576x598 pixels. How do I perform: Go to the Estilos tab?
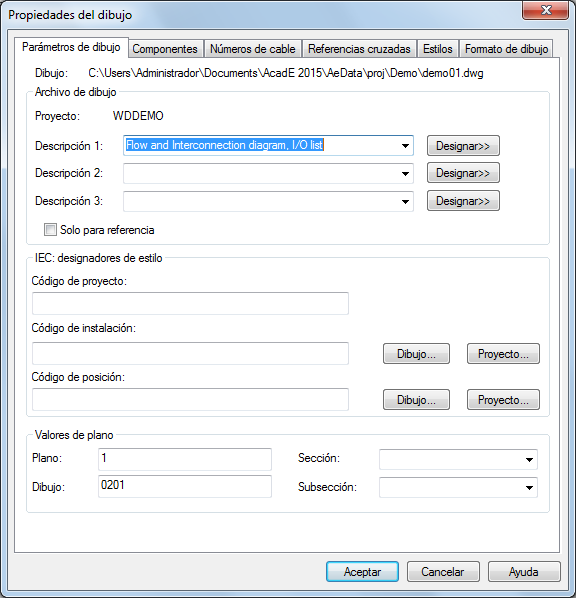[x=438, y=49]
